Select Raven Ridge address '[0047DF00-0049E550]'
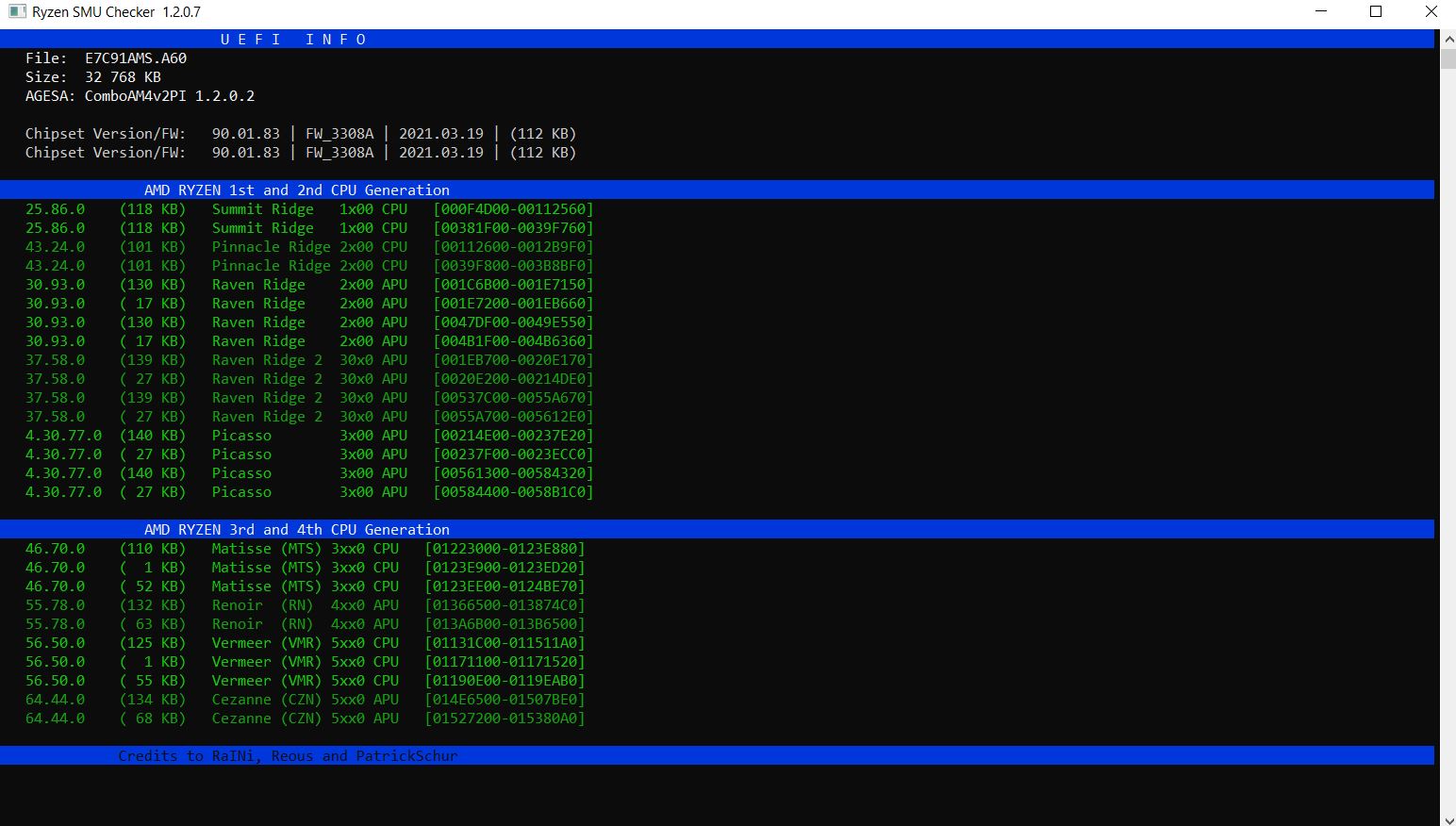 (x=514, y=322)
